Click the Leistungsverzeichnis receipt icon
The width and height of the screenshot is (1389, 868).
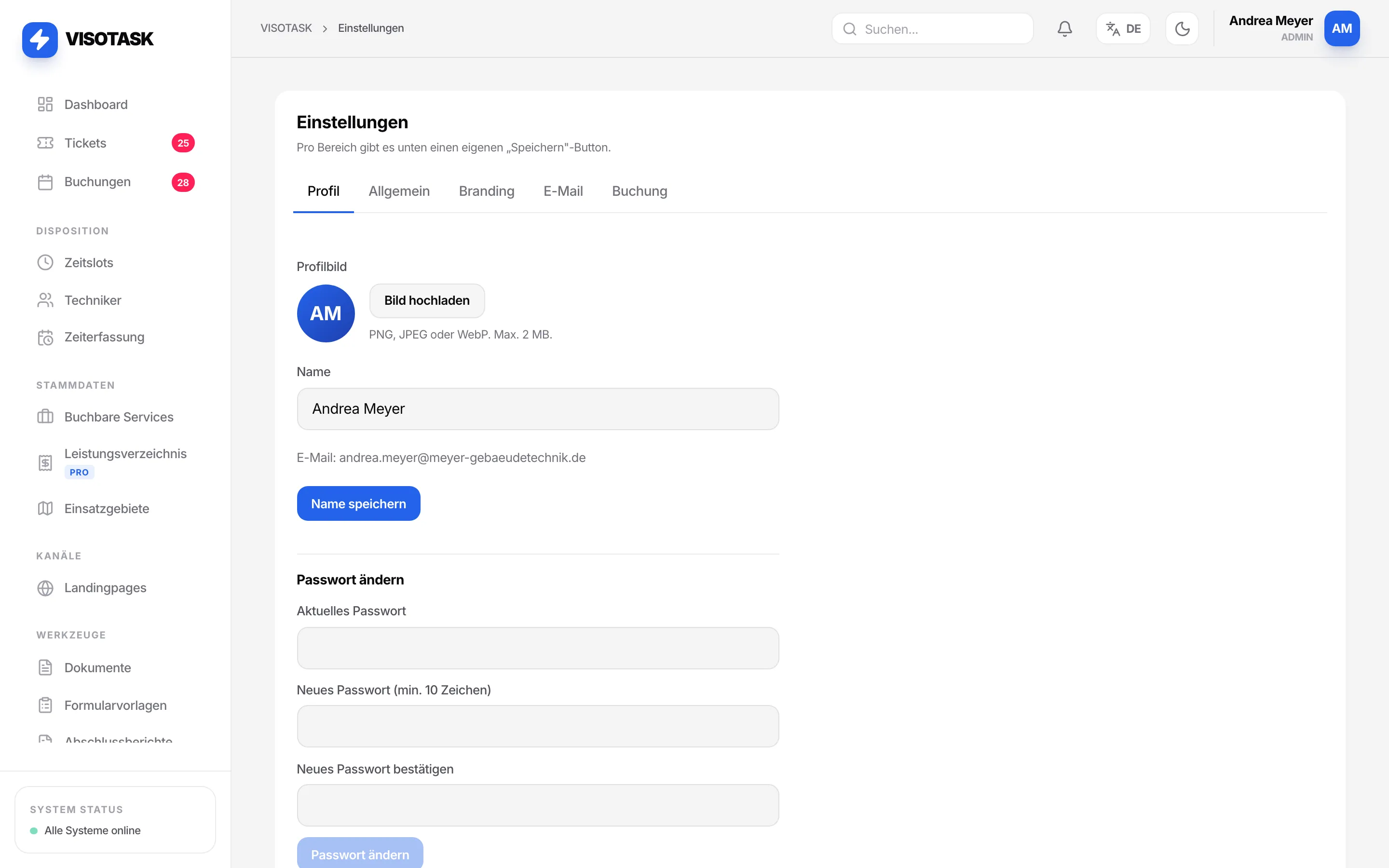click(x=45, y=463)
